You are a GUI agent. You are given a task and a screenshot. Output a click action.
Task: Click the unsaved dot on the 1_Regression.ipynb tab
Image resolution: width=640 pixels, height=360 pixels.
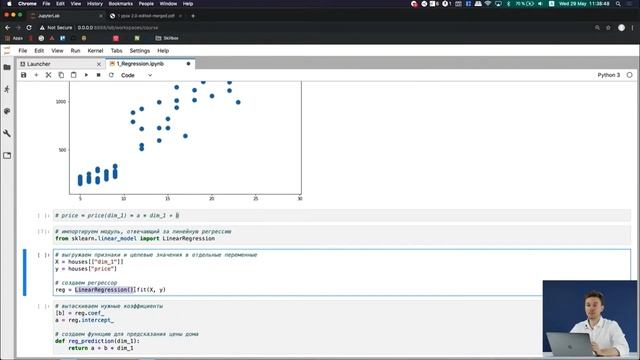(188, 64)
